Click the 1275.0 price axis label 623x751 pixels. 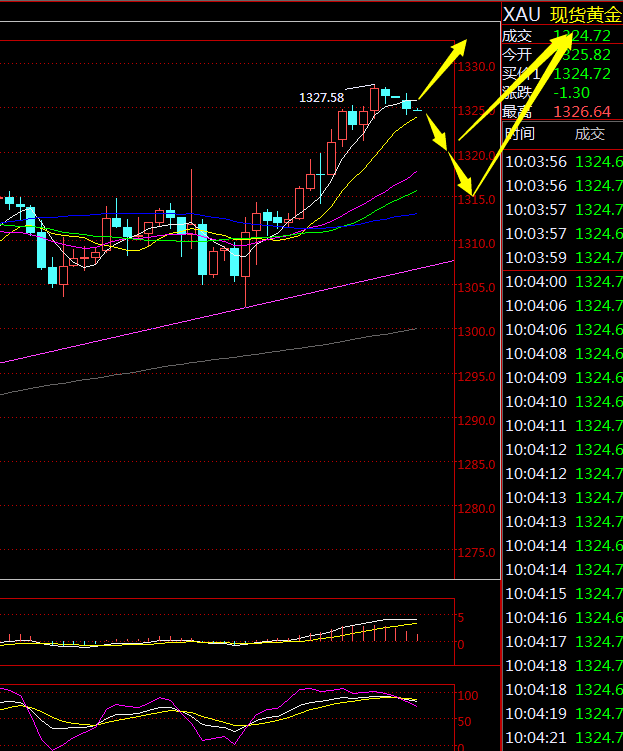click(476, 553)
